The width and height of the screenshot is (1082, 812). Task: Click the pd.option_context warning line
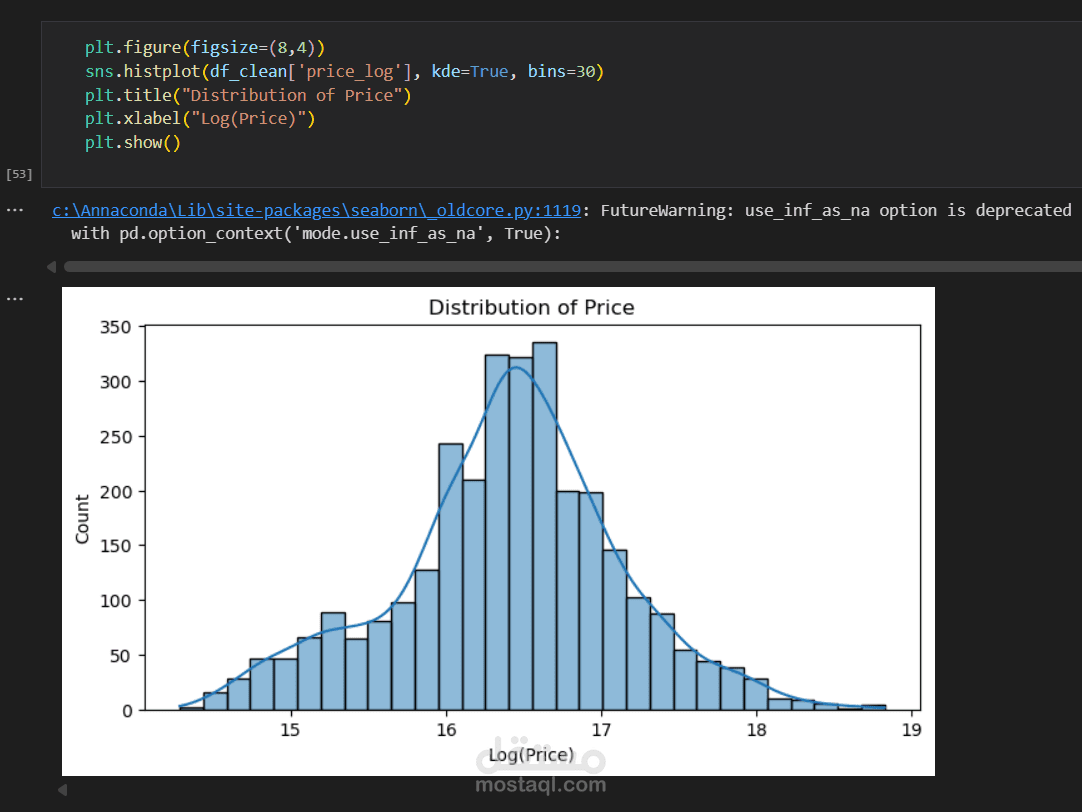coord(316,234)
